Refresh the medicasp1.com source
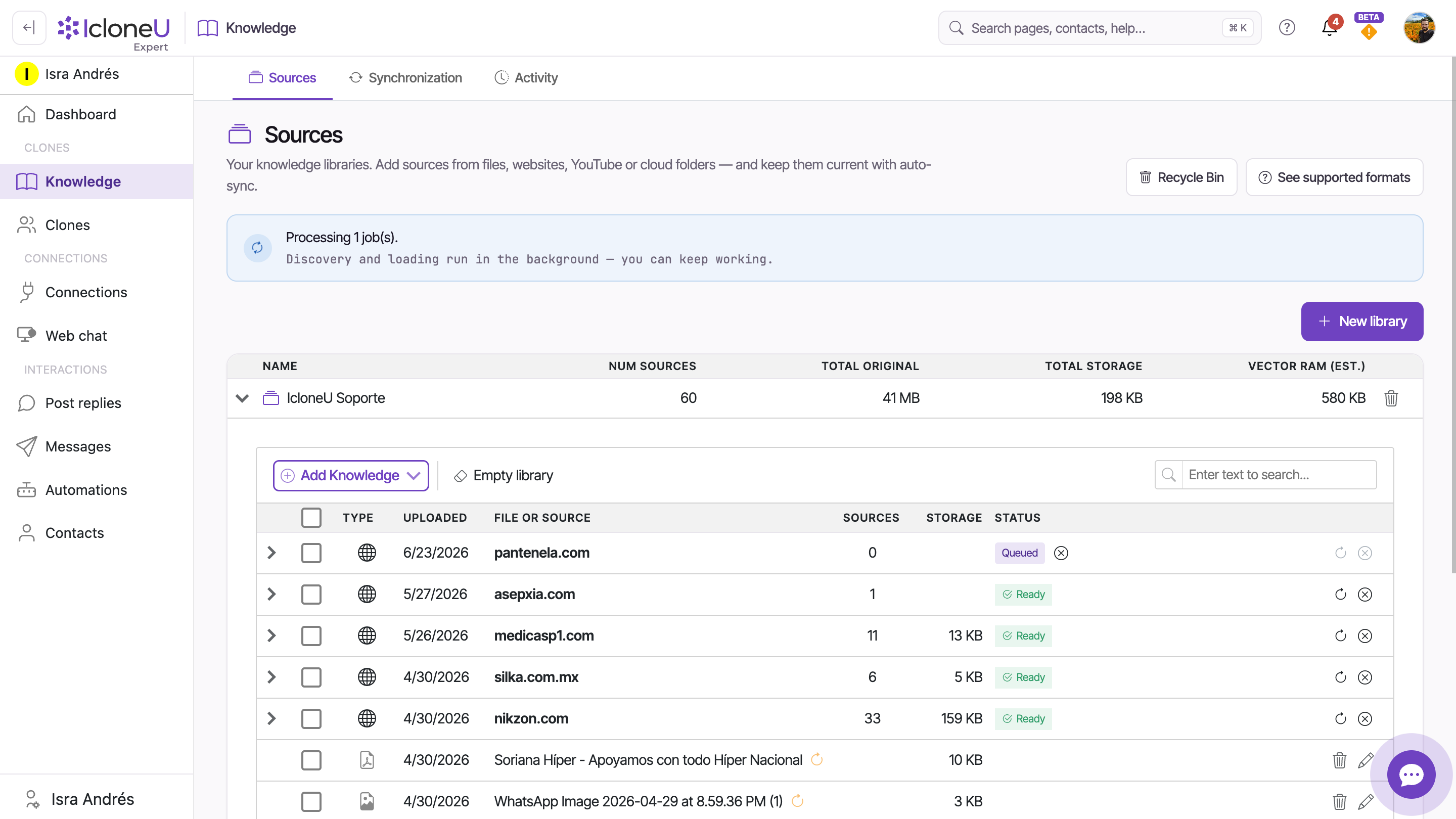The image size is (1456, 819). [1340, 636]
